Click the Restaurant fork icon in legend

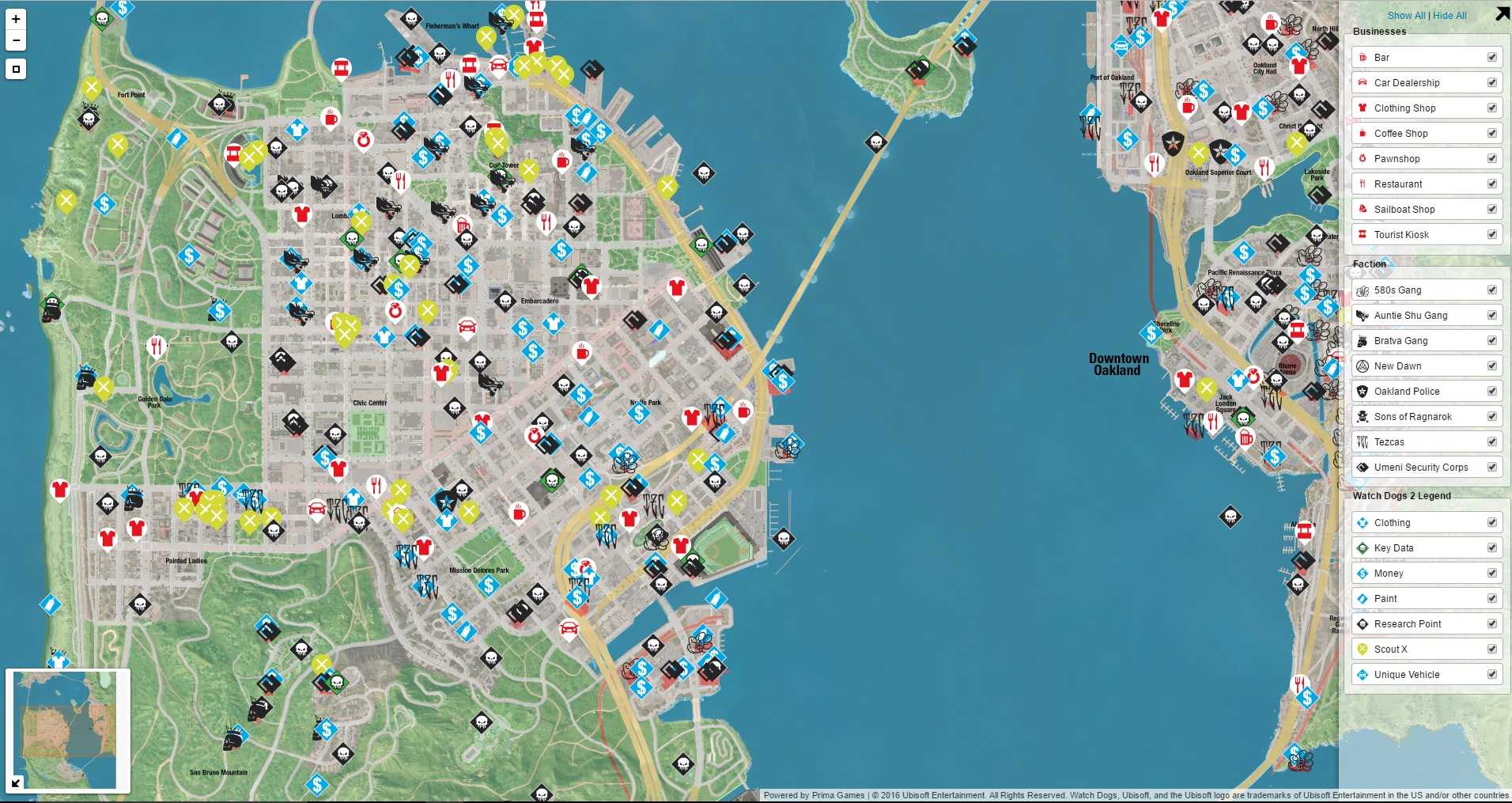[1363, 184]
